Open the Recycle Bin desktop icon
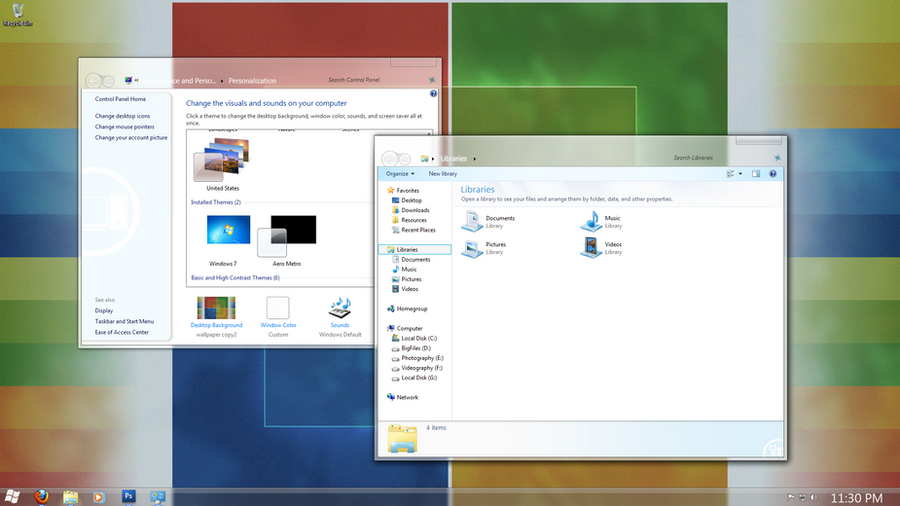Screen dimensions: 900x506 [18, 15]
